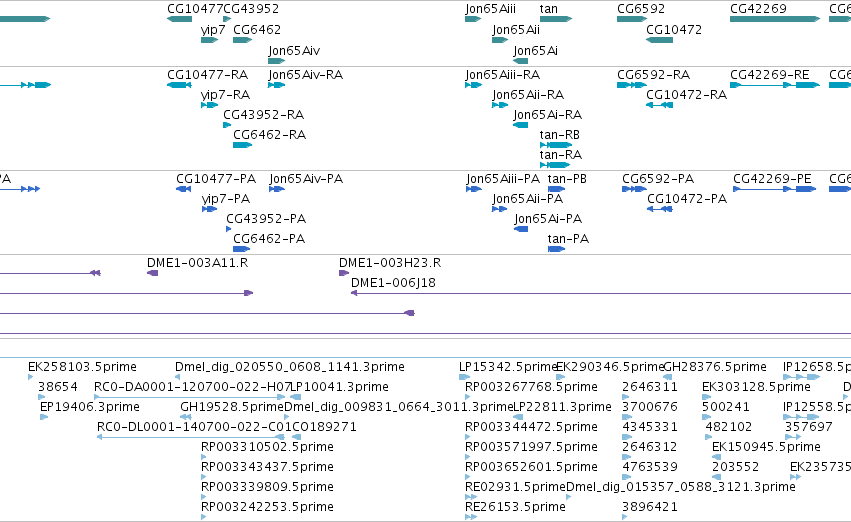Select the Jon65Aiii-PA protein label

(x=503, y=179)
